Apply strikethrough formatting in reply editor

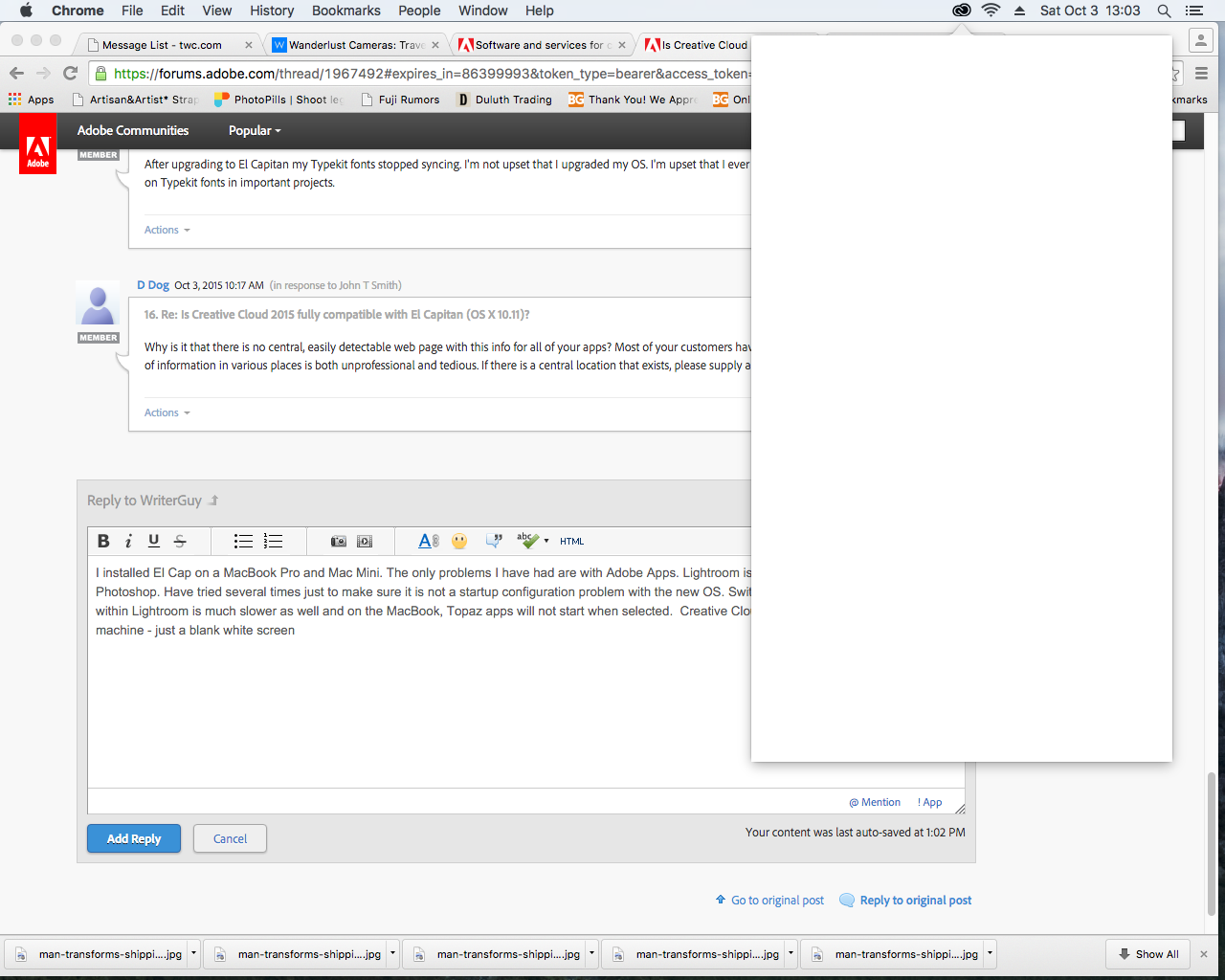pyautogui.click(x=180, y=541)
